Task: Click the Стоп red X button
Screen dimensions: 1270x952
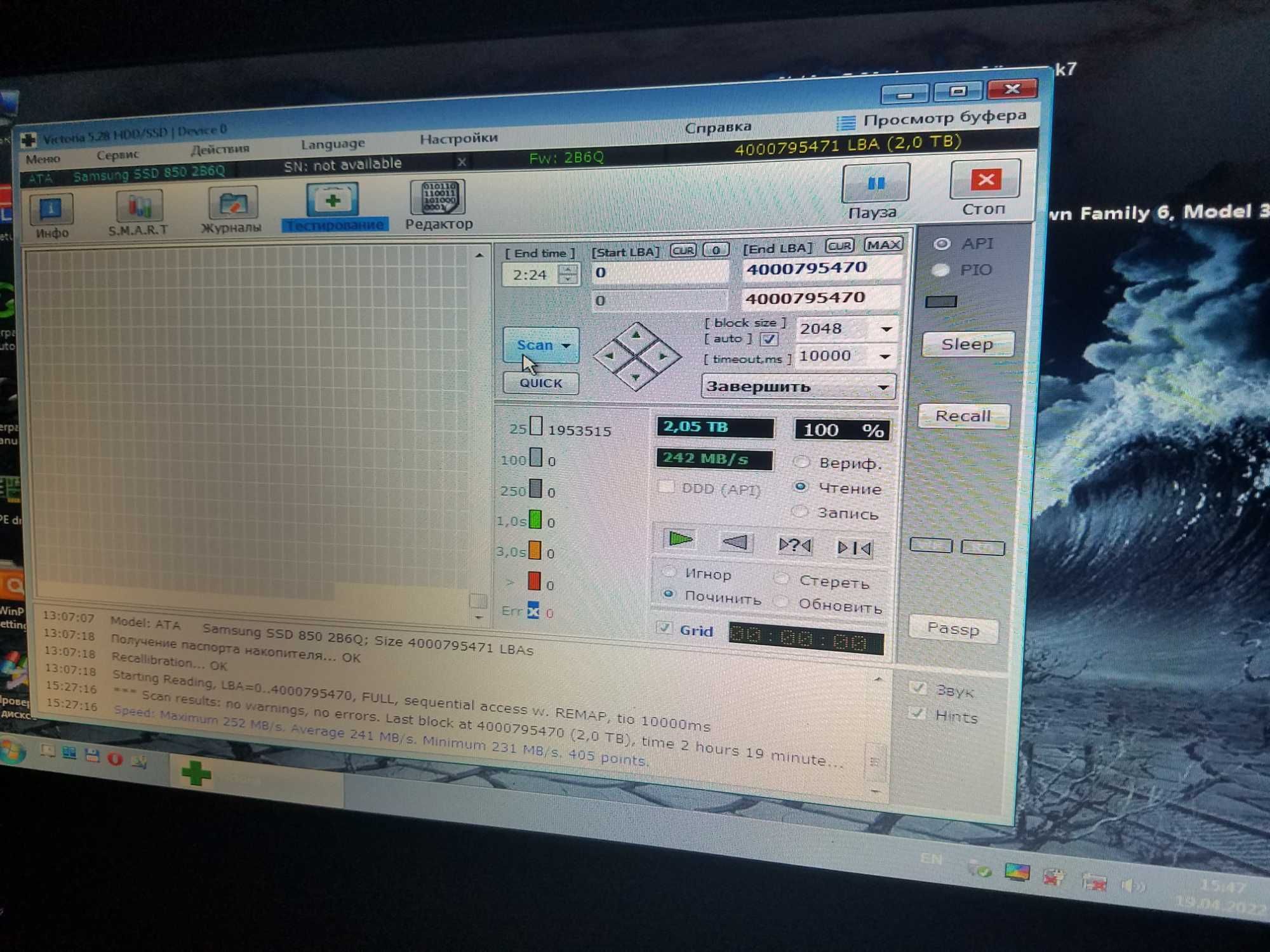Action: pyautogui.click(x=985, y=180)
